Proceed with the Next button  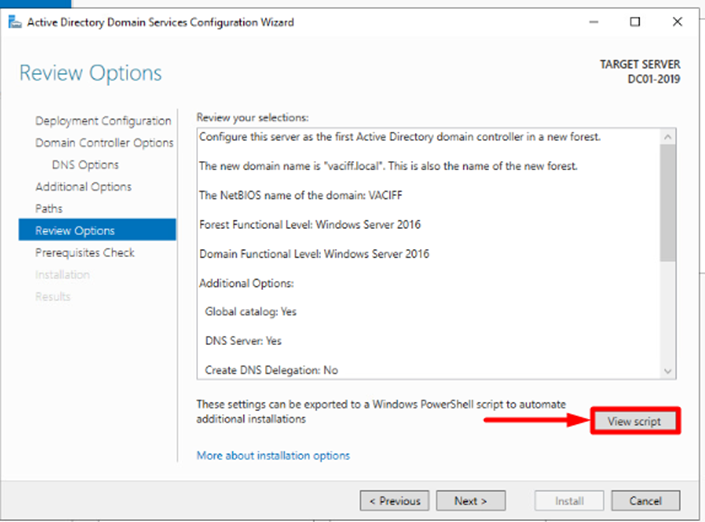pos(470,501)
